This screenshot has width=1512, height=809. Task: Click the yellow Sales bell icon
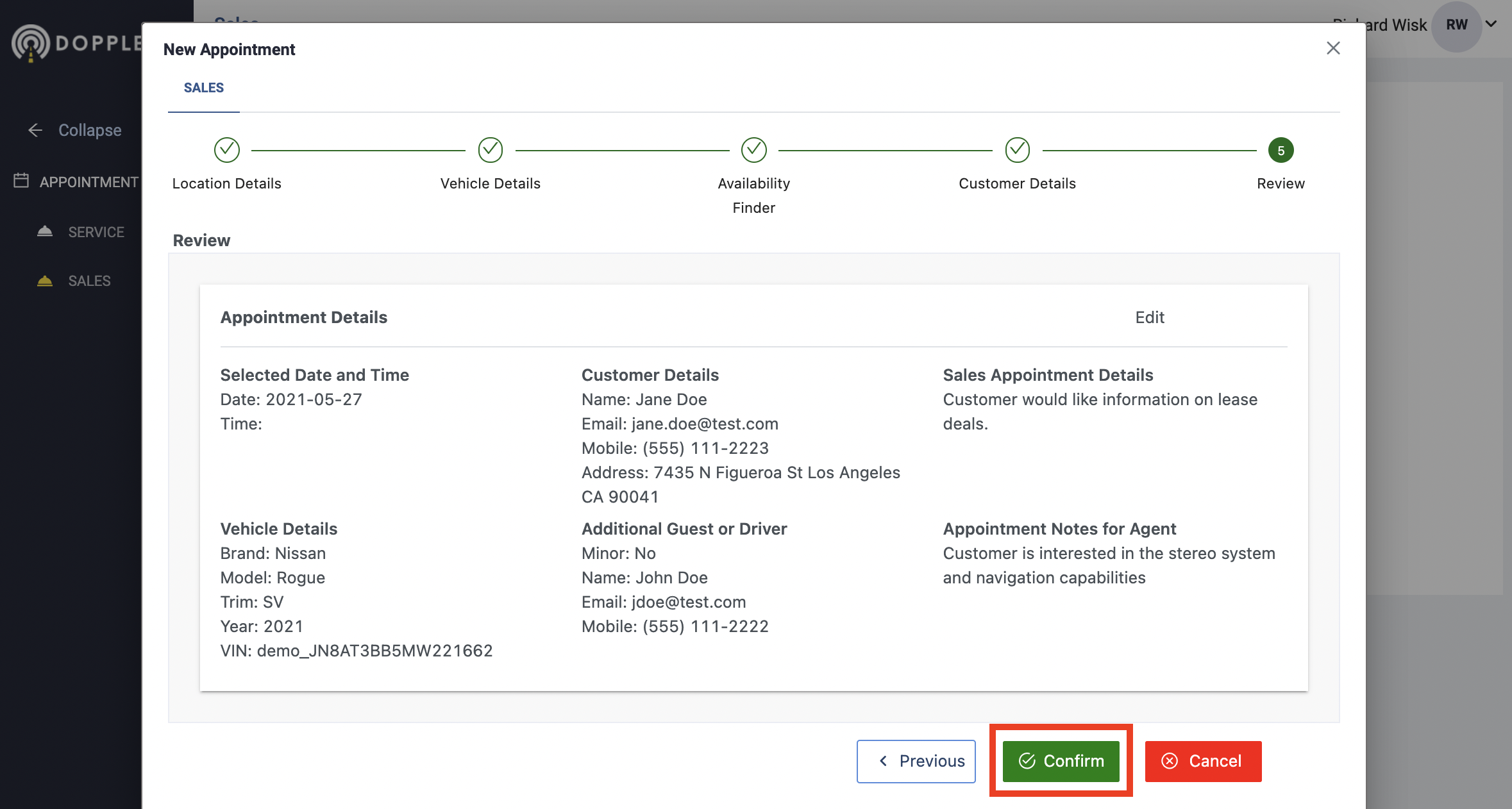[45, 281]
